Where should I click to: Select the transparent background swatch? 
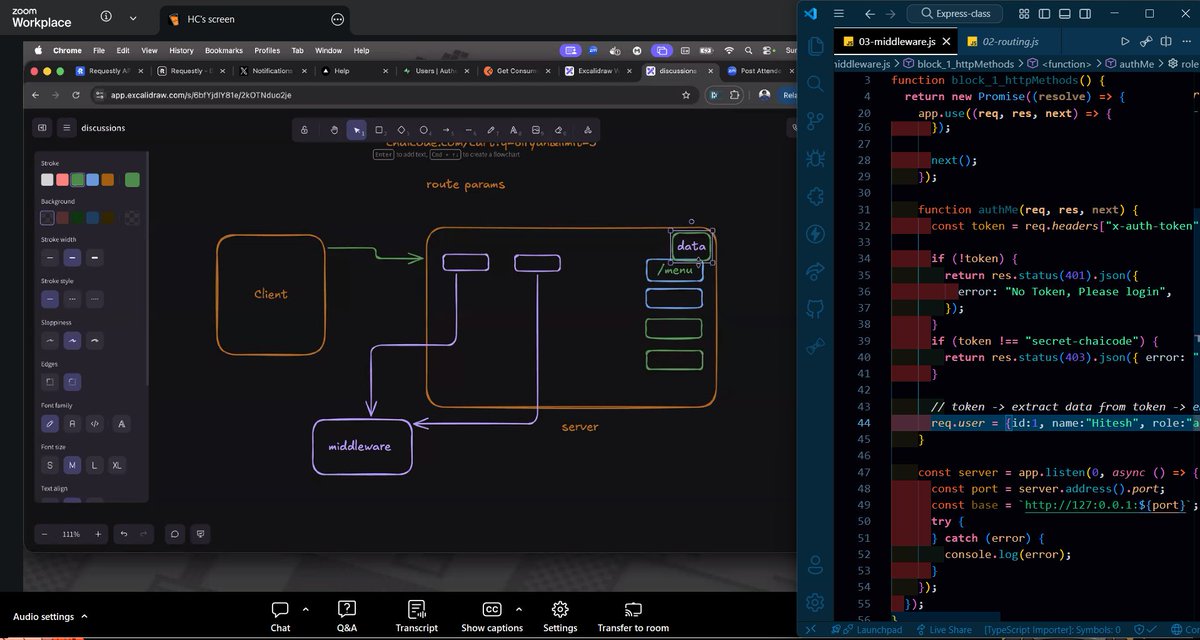[47, 218]
